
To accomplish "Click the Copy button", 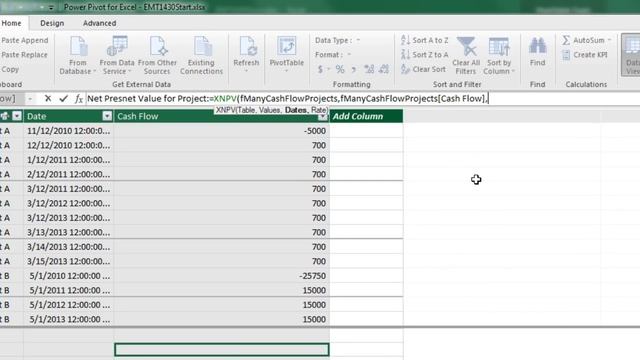I will coord(10,69).
